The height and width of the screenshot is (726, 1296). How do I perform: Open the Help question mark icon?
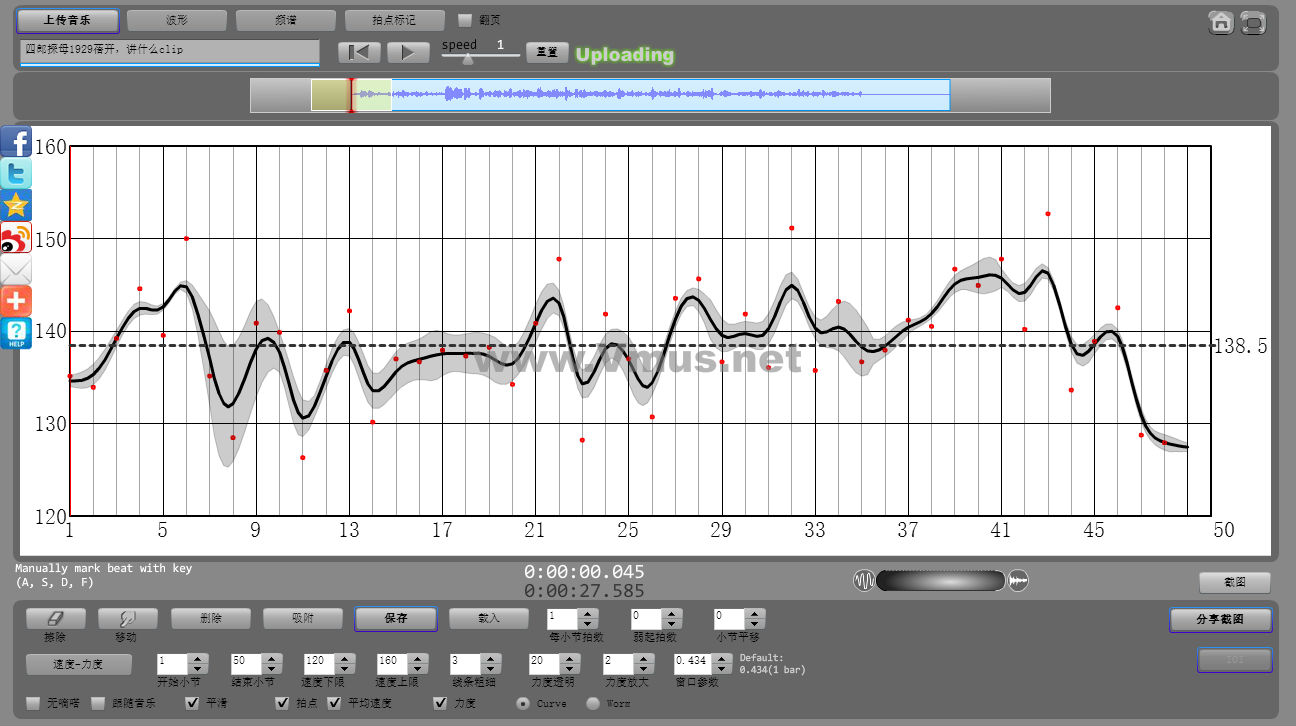point(16,333)
